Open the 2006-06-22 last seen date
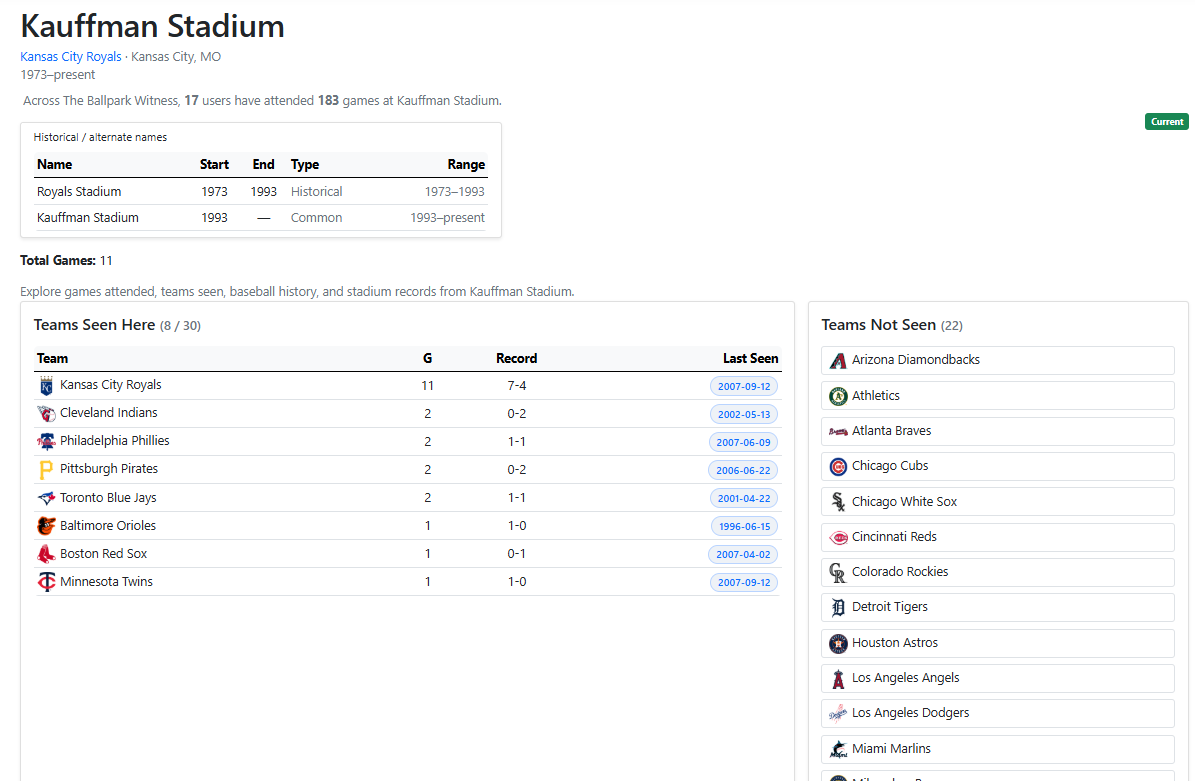This screenshot has width=1195, height=781. (743, 470)
